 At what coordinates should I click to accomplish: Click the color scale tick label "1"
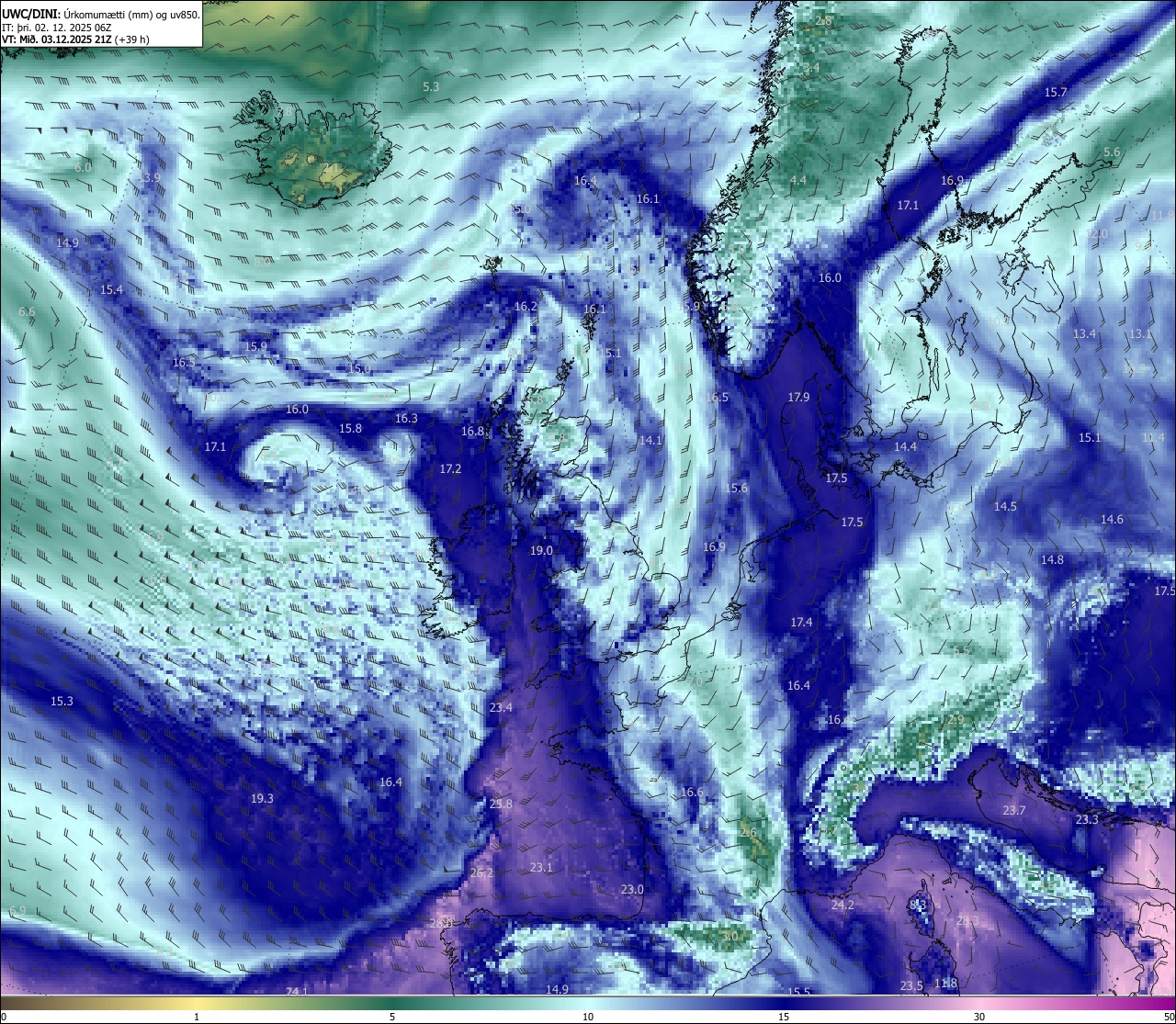point(197,1017)
